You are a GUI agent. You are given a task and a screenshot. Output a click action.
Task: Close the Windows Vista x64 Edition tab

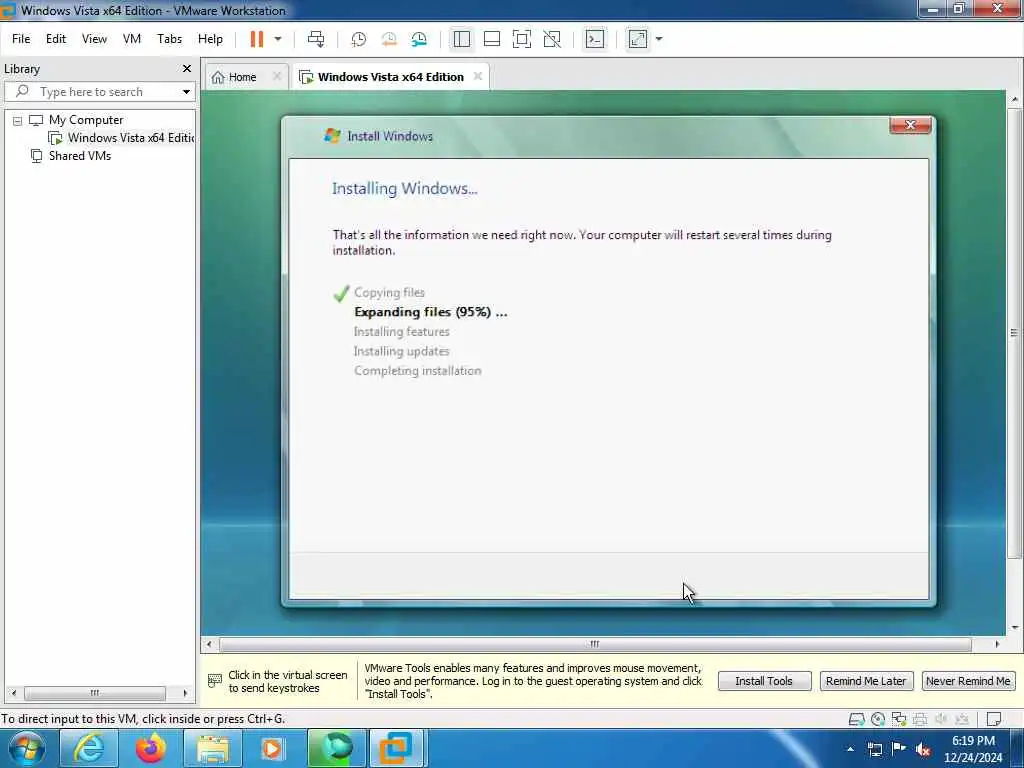pos(478,76)
